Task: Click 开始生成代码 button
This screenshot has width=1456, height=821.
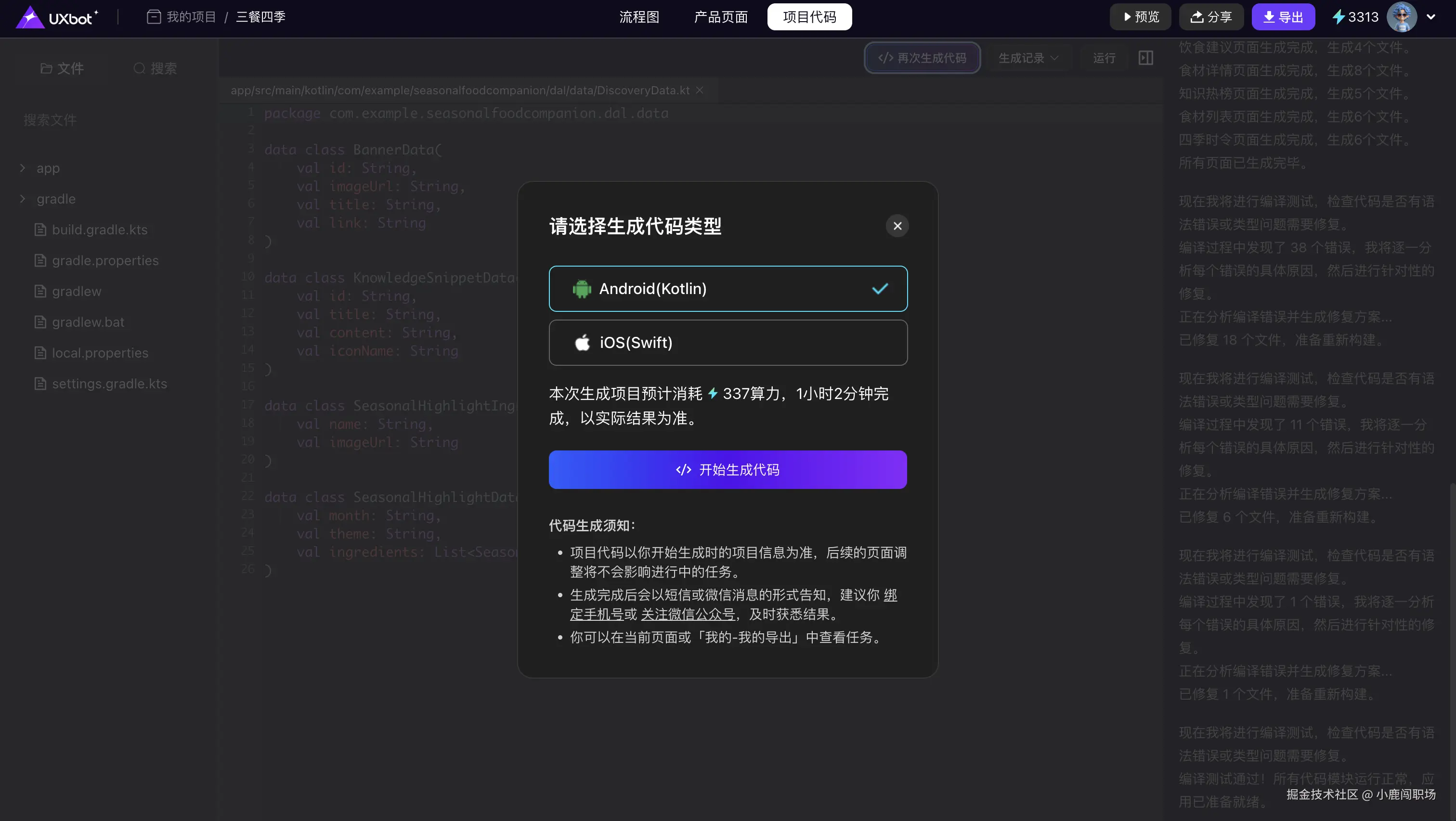Action: tap(728, 470)
